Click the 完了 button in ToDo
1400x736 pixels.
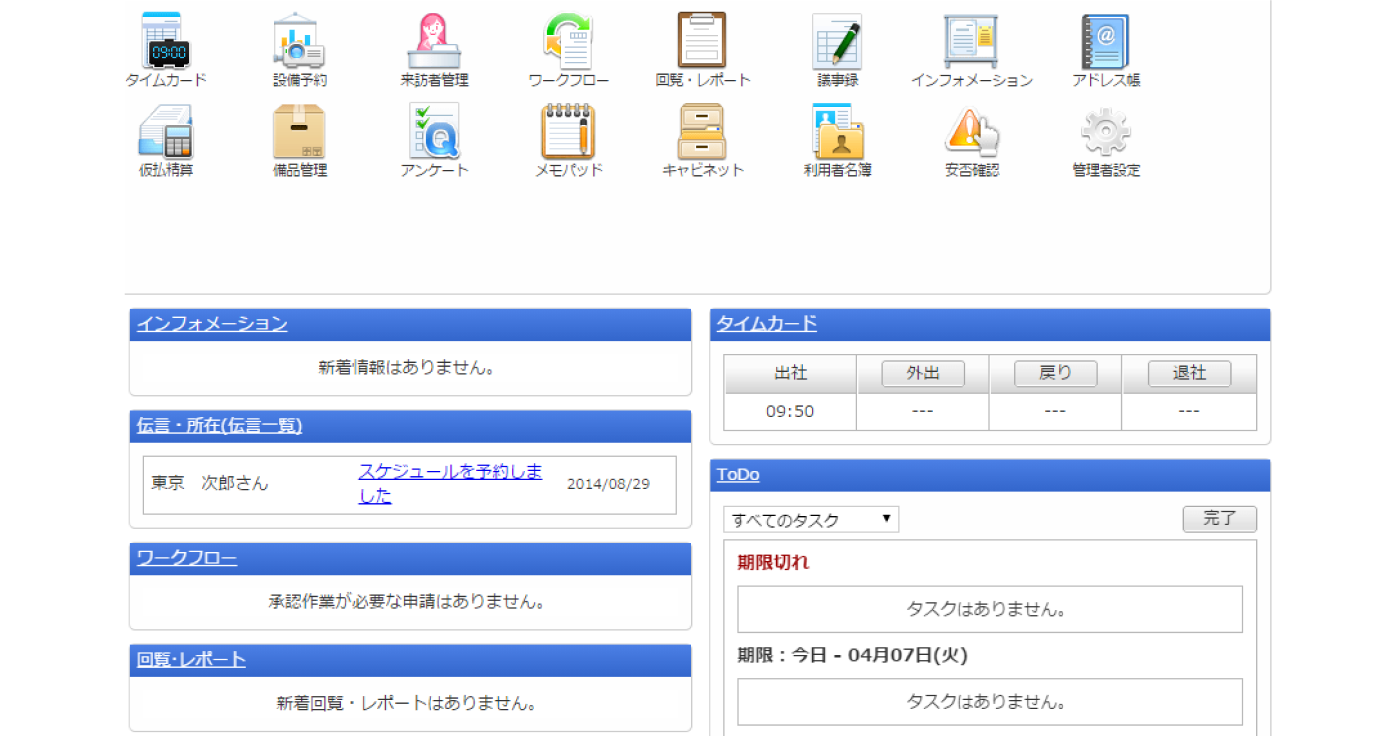click(1220, 519)
